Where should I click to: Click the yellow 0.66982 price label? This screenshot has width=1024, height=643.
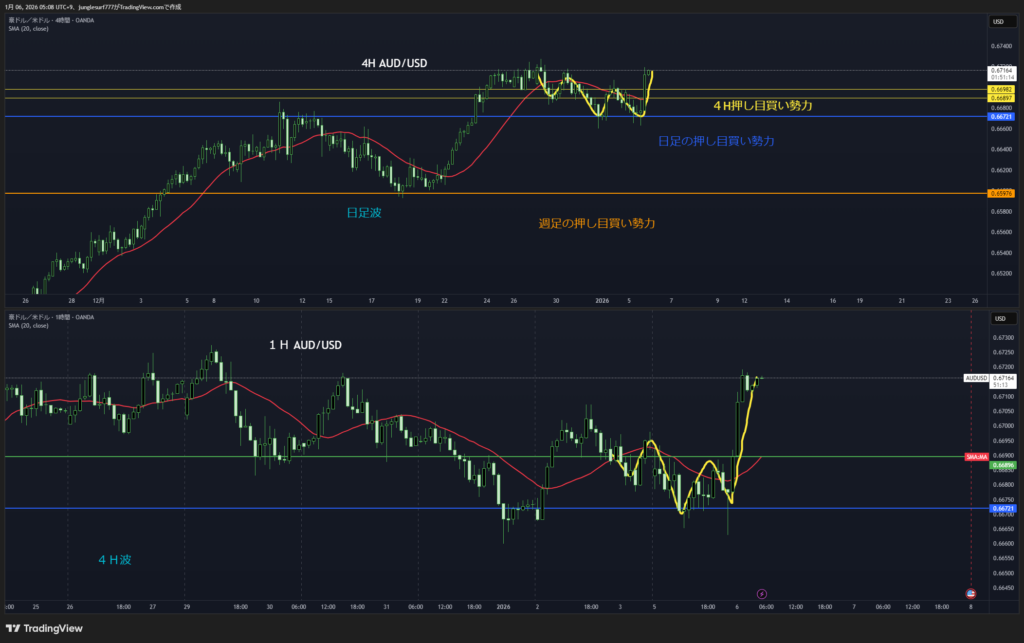(x=1002, y=89)
